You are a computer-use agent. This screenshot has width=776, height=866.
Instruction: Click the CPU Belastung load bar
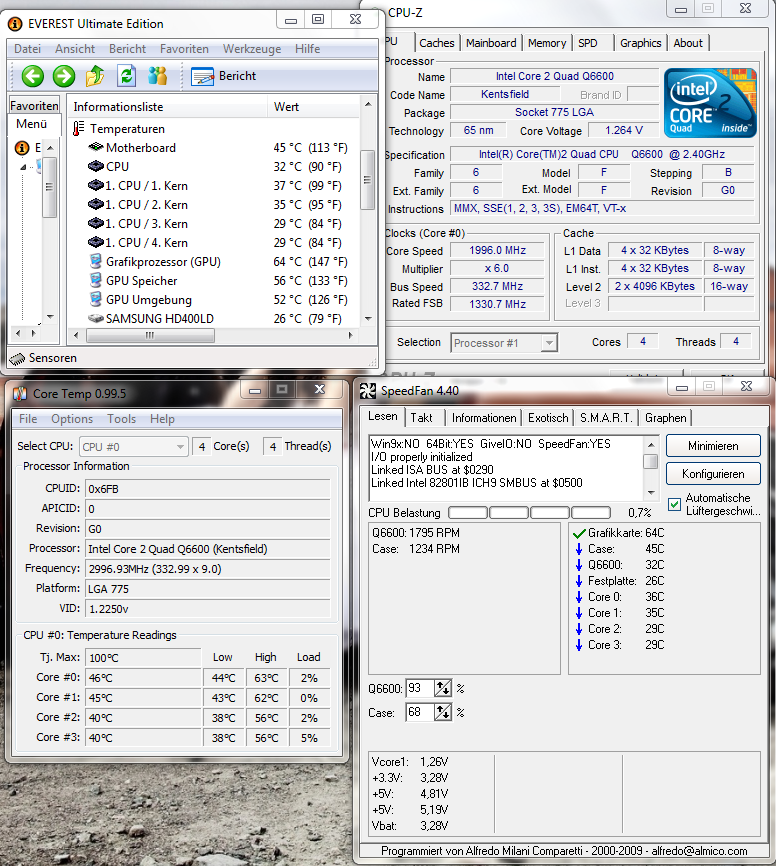pyautogui.click(x=529, y=513)
